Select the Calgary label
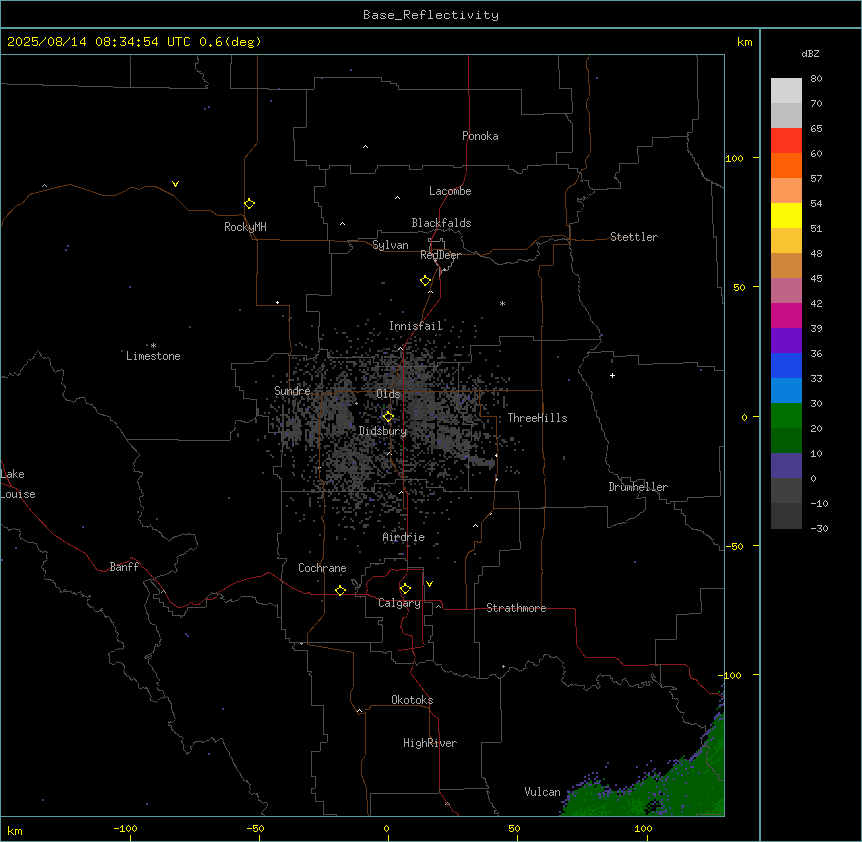The height and width of the screenshot is (842, 862). tap(399, 603)
